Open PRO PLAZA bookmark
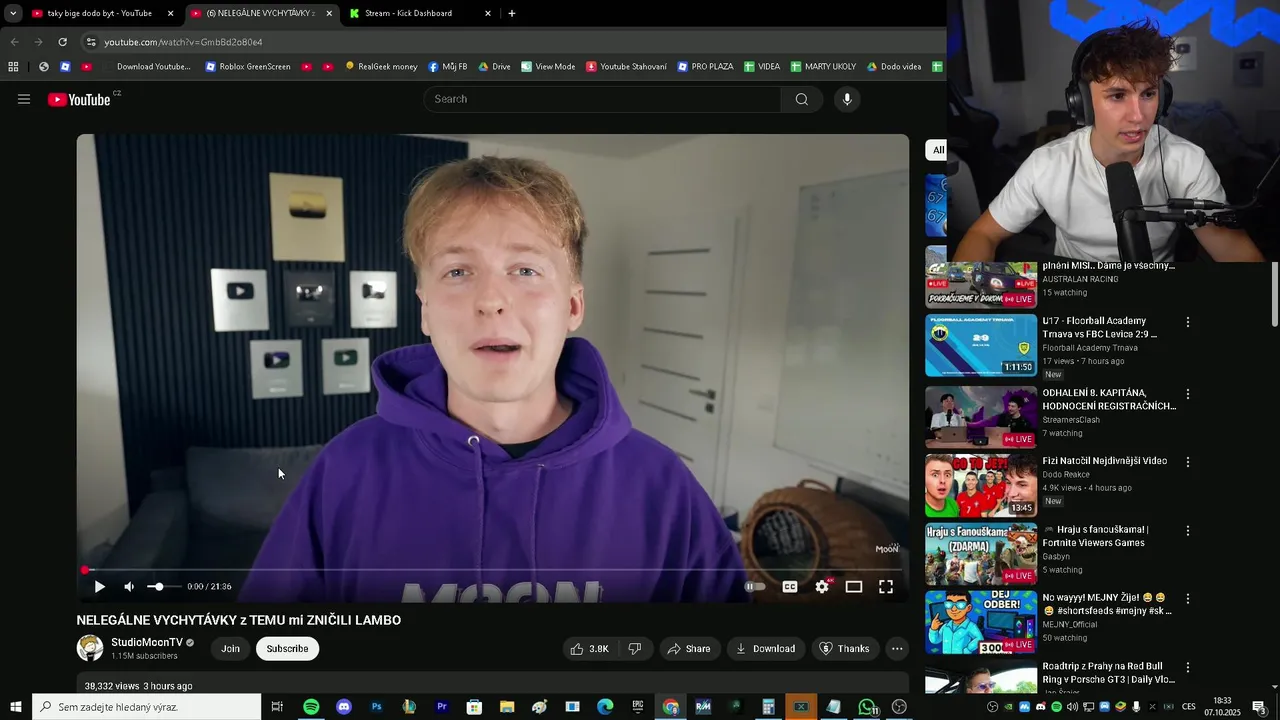This screenshot has height=720, width=1280. pyautogui.click(x=705, y=67)
